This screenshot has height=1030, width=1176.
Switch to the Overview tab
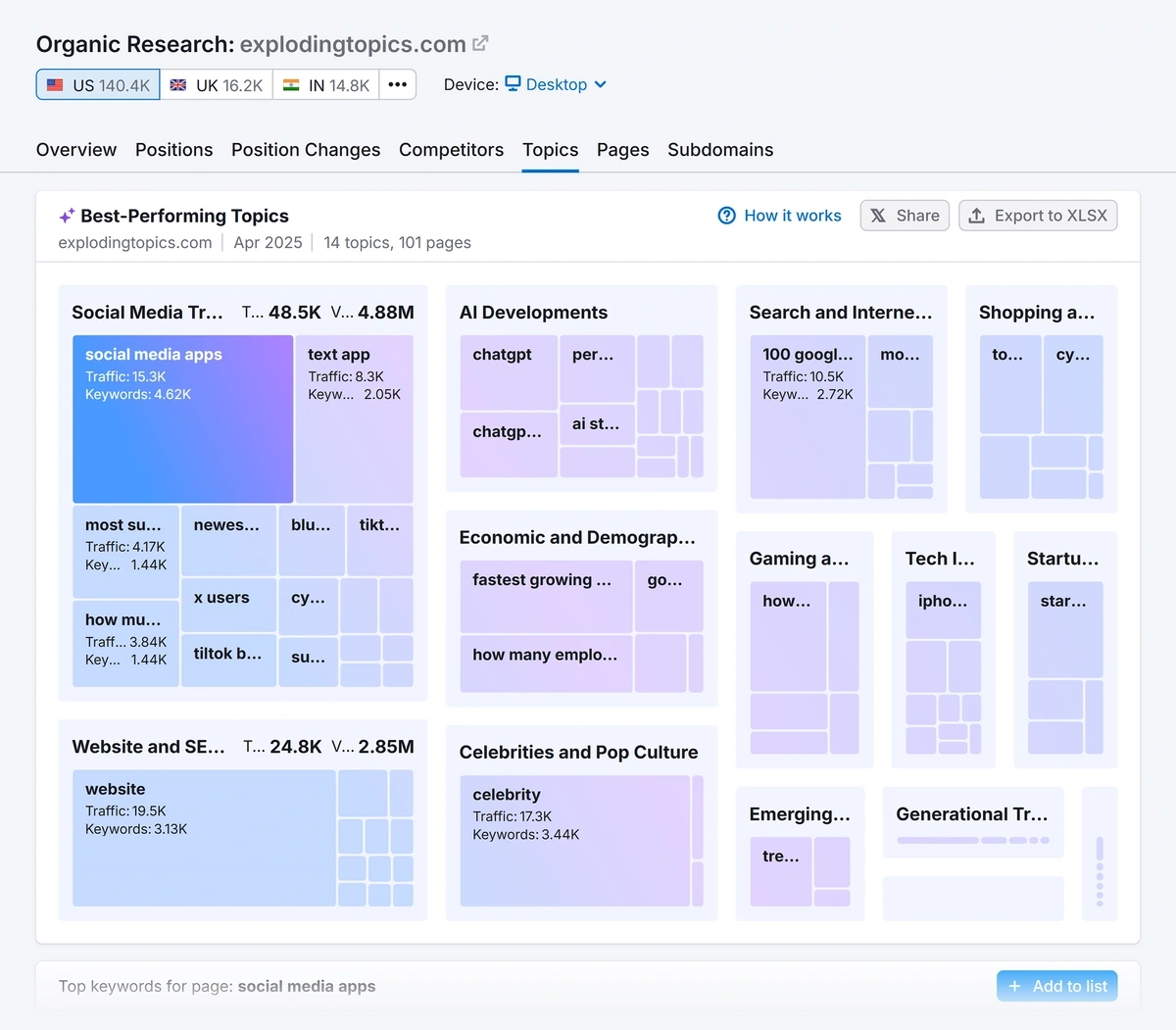point(76,150)
